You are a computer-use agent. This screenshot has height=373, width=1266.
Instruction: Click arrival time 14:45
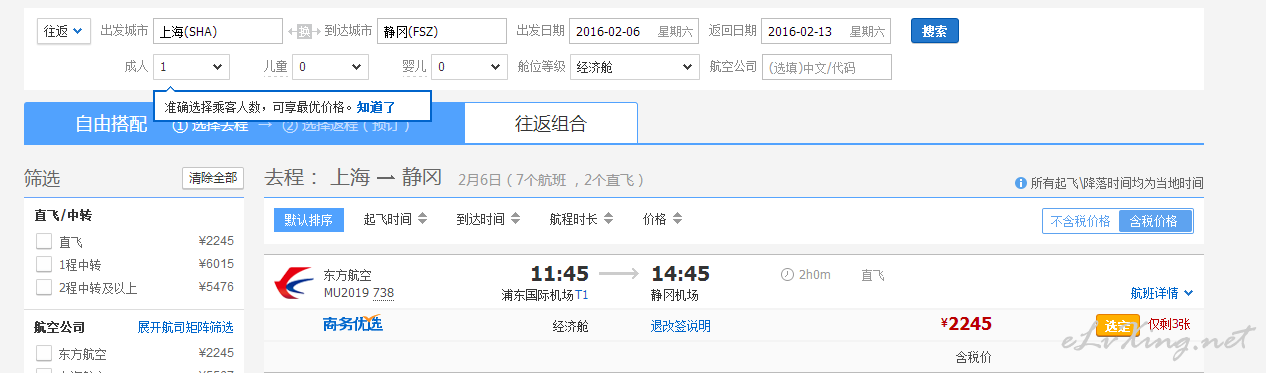[681, 274]
